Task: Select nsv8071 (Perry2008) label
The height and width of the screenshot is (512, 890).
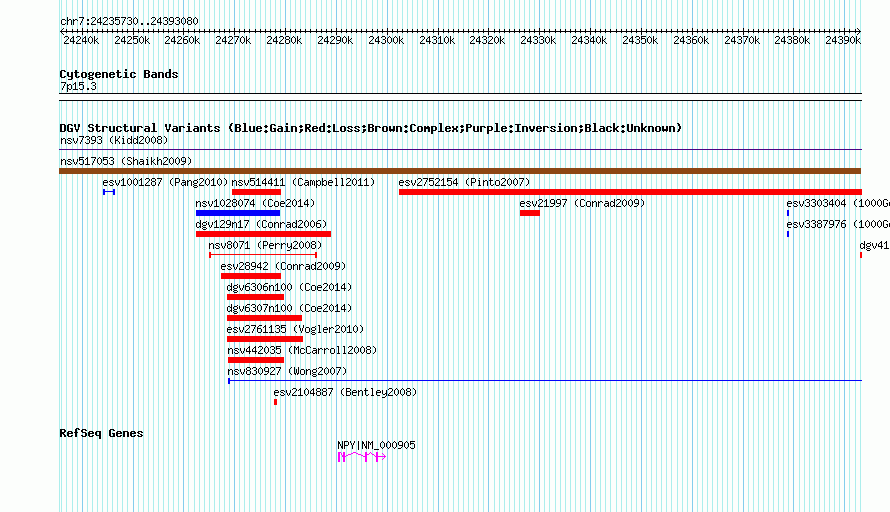Action: (x=265, y=245)
